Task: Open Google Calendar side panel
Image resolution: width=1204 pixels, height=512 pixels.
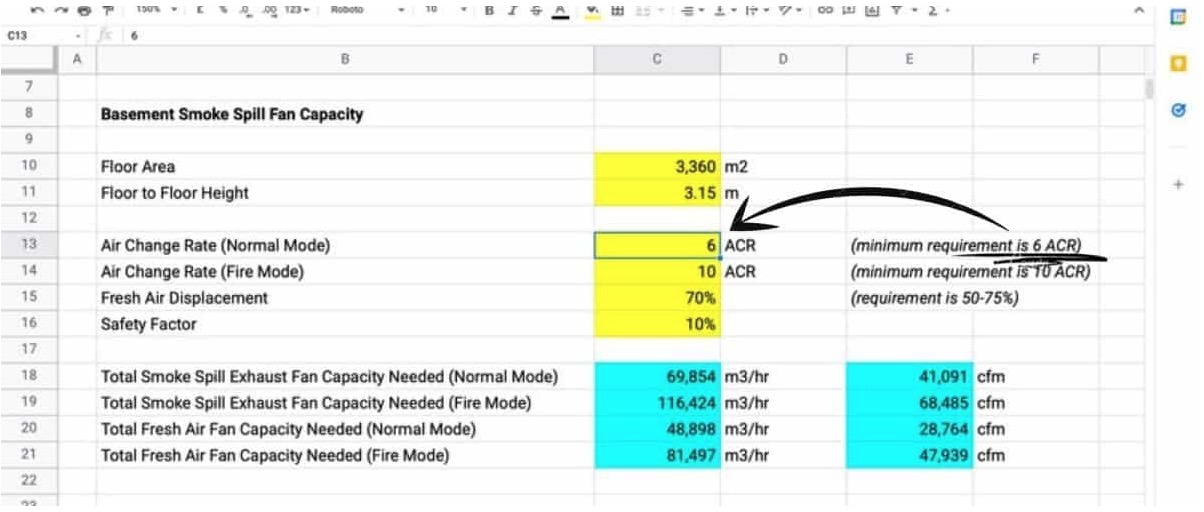Action: coord(1178,16)
